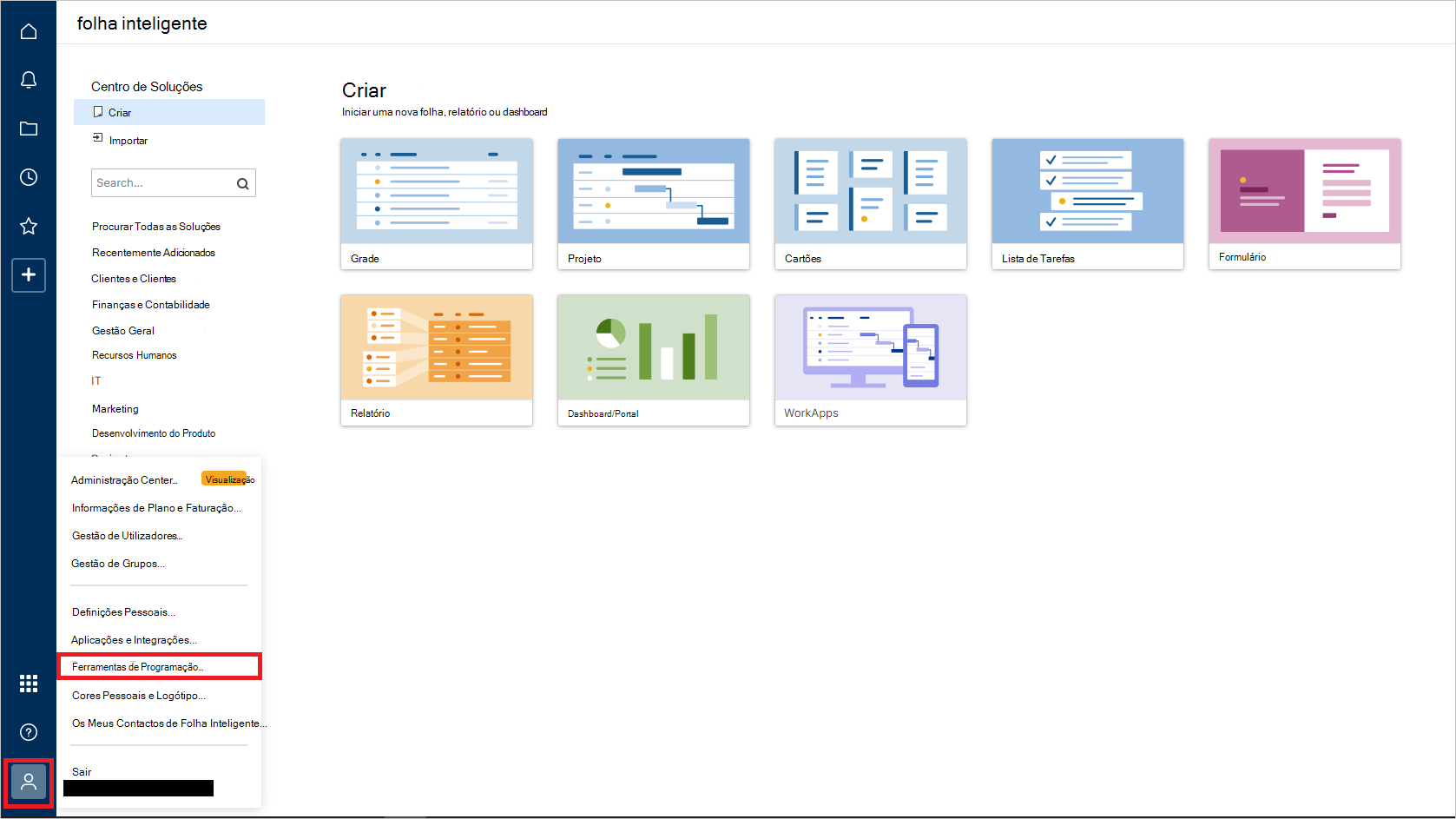Click the account profile icon
Image resolution: width=1456 pixels, height=819 pixels.
coord(29,782)
